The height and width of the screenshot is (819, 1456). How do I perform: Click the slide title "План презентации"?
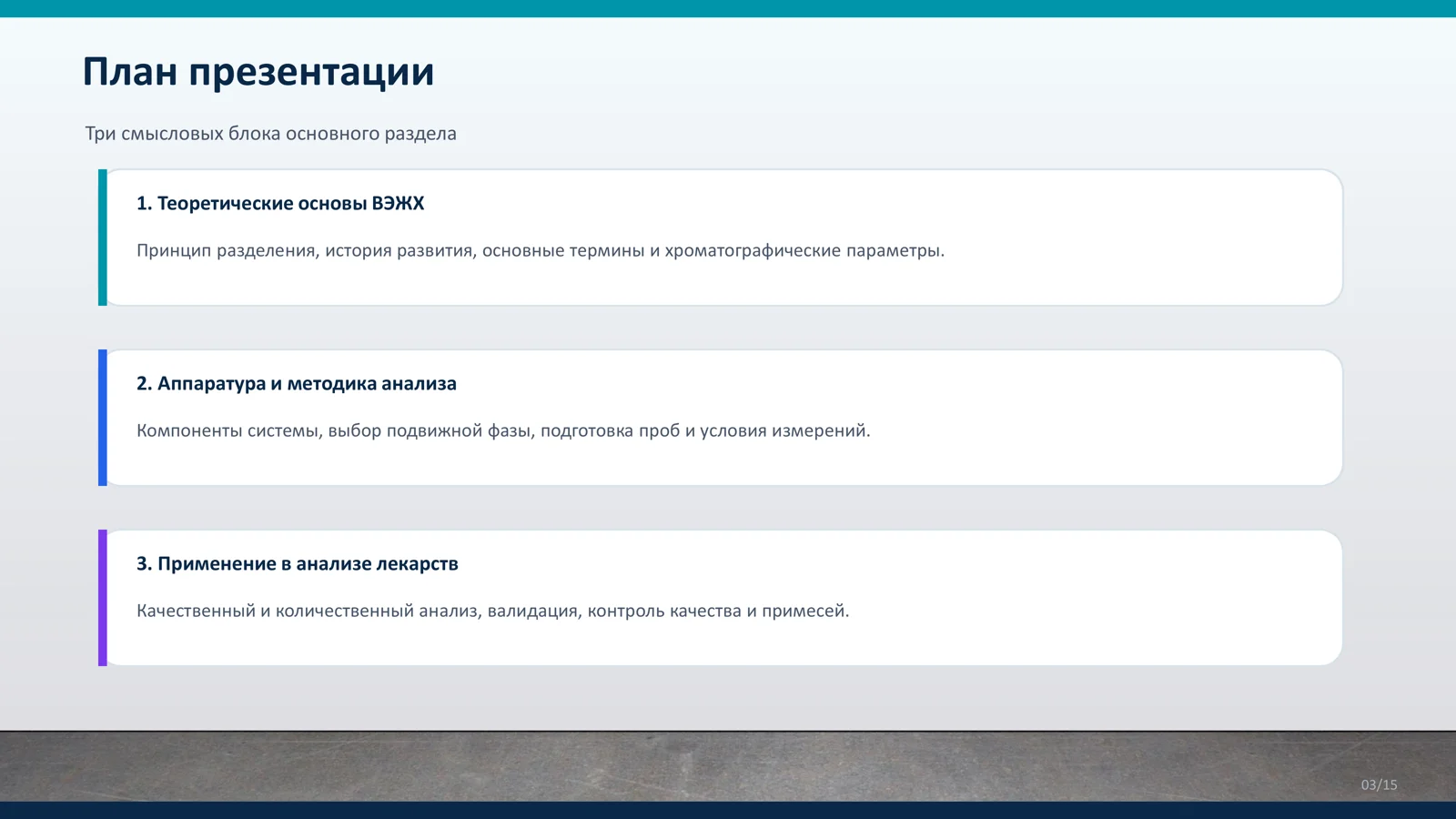click(x=258, y=73)
